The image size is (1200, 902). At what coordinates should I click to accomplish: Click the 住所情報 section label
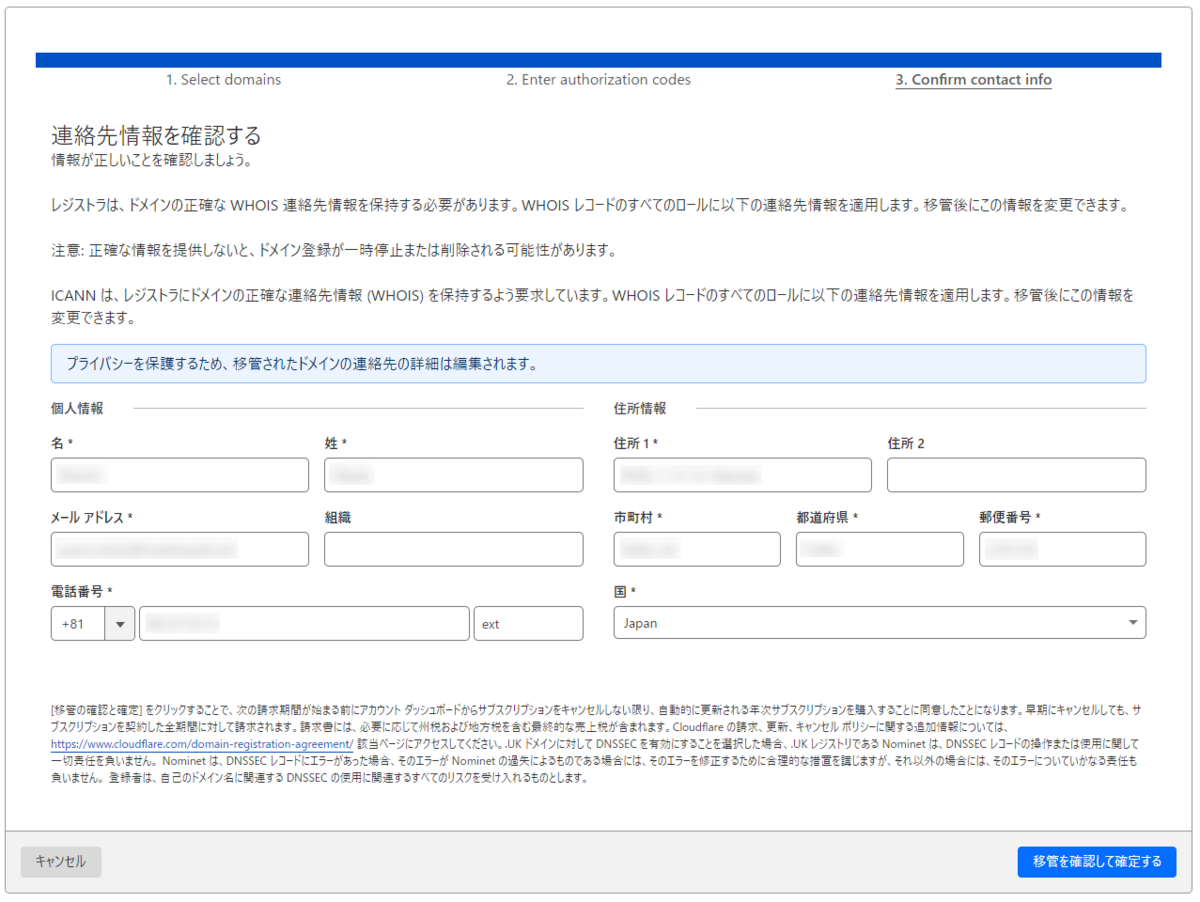click(640, 408)
